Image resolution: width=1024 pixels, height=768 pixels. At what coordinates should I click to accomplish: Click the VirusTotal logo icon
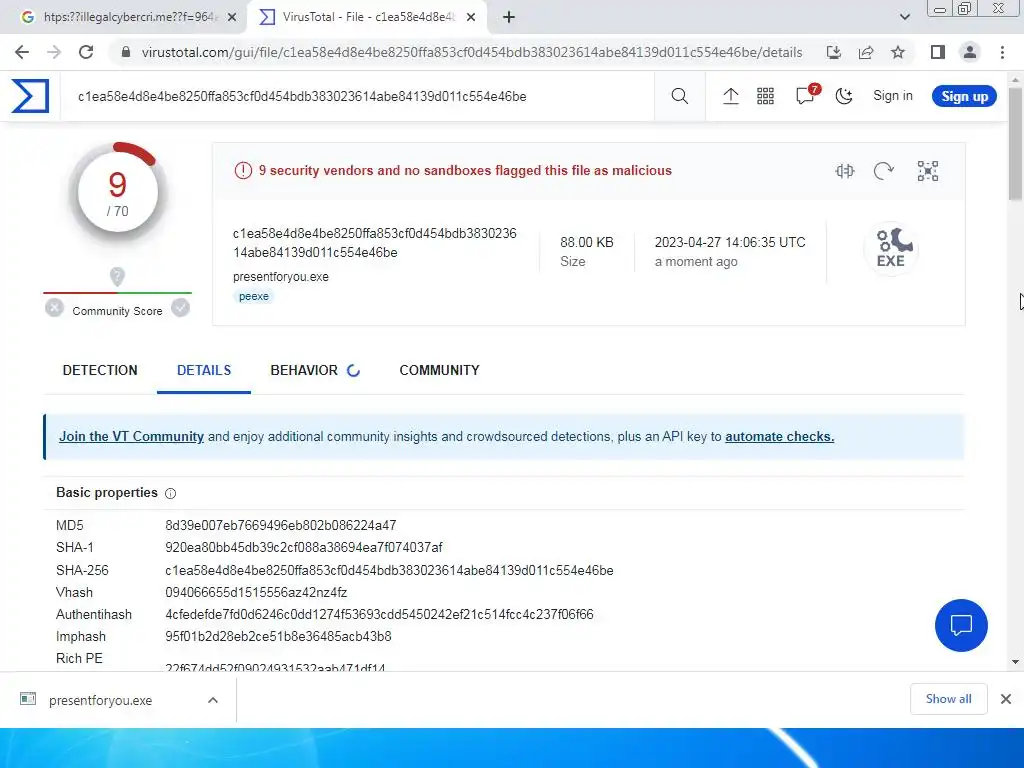[30, 96]
